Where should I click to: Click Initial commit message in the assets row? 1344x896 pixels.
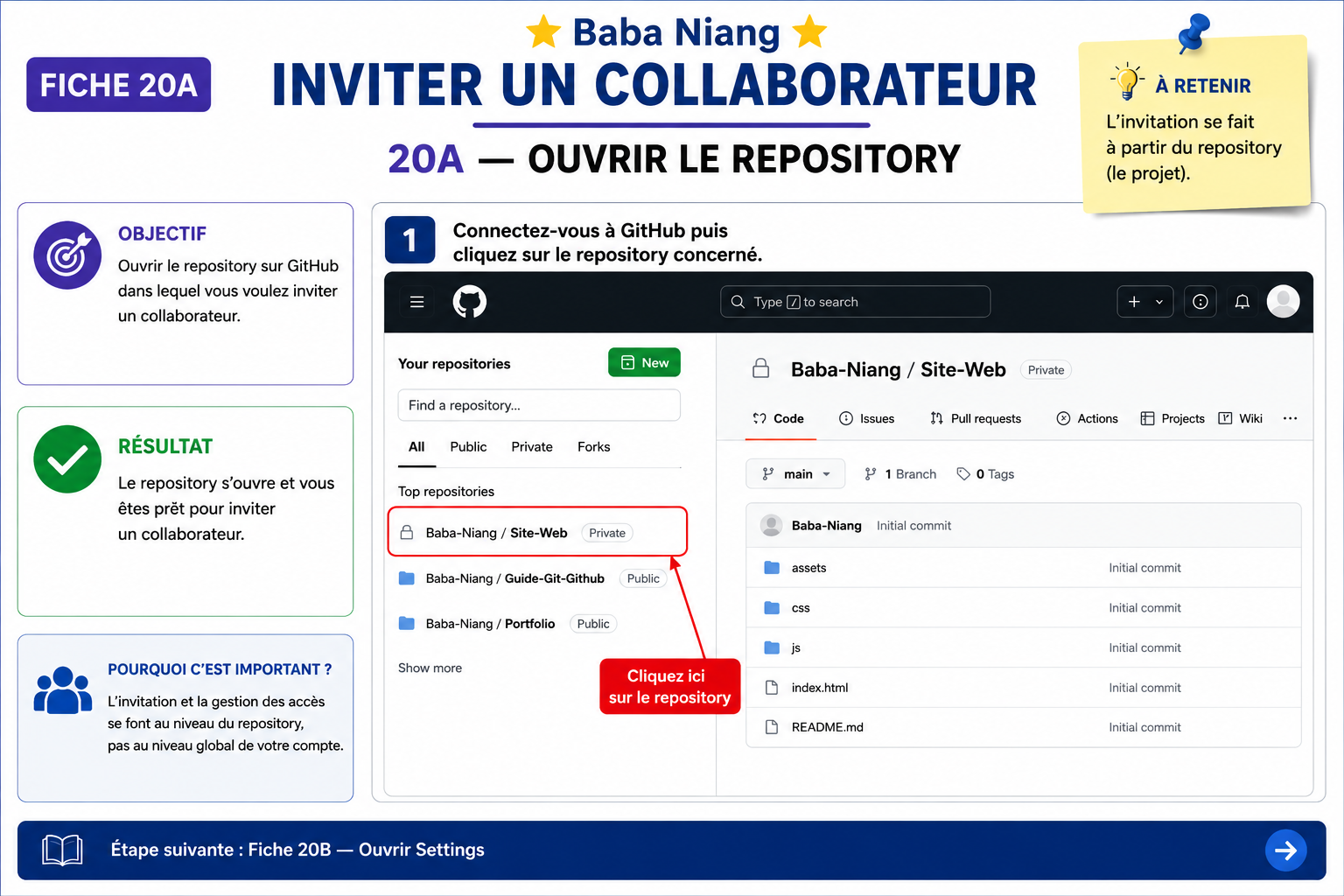(1144, 568)
